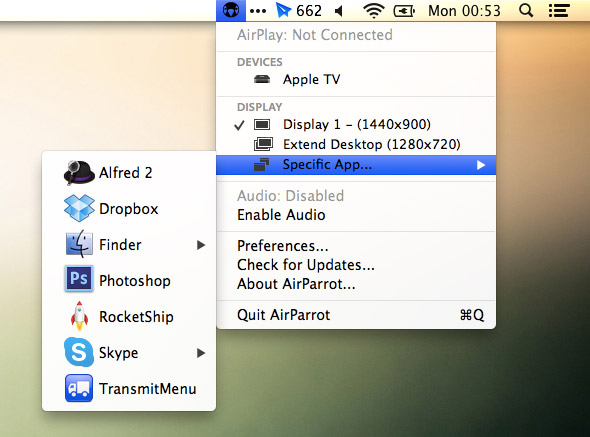Click the AirParrot menu bar icon
Viewport: 590px width, 437px height.
231,11
